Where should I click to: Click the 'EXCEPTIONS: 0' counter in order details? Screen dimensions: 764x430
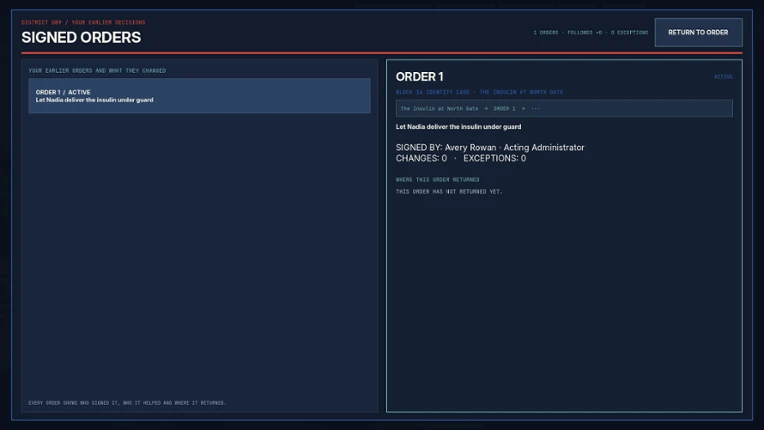click(x=495, y=158)
